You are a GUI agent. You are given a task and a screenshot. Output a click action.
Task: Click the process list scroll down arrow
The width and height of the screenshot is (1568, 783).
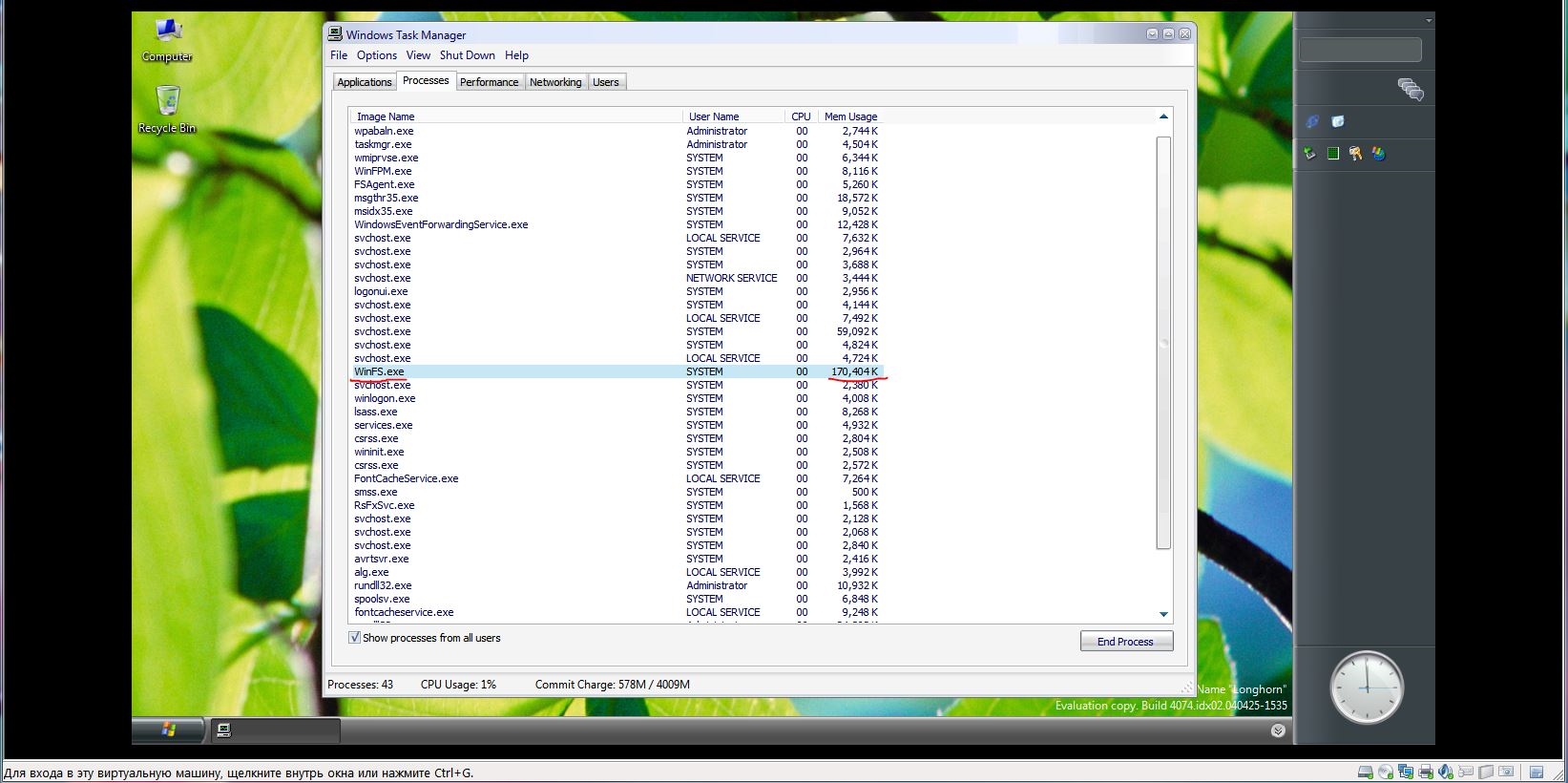(x=1163, y=614)
